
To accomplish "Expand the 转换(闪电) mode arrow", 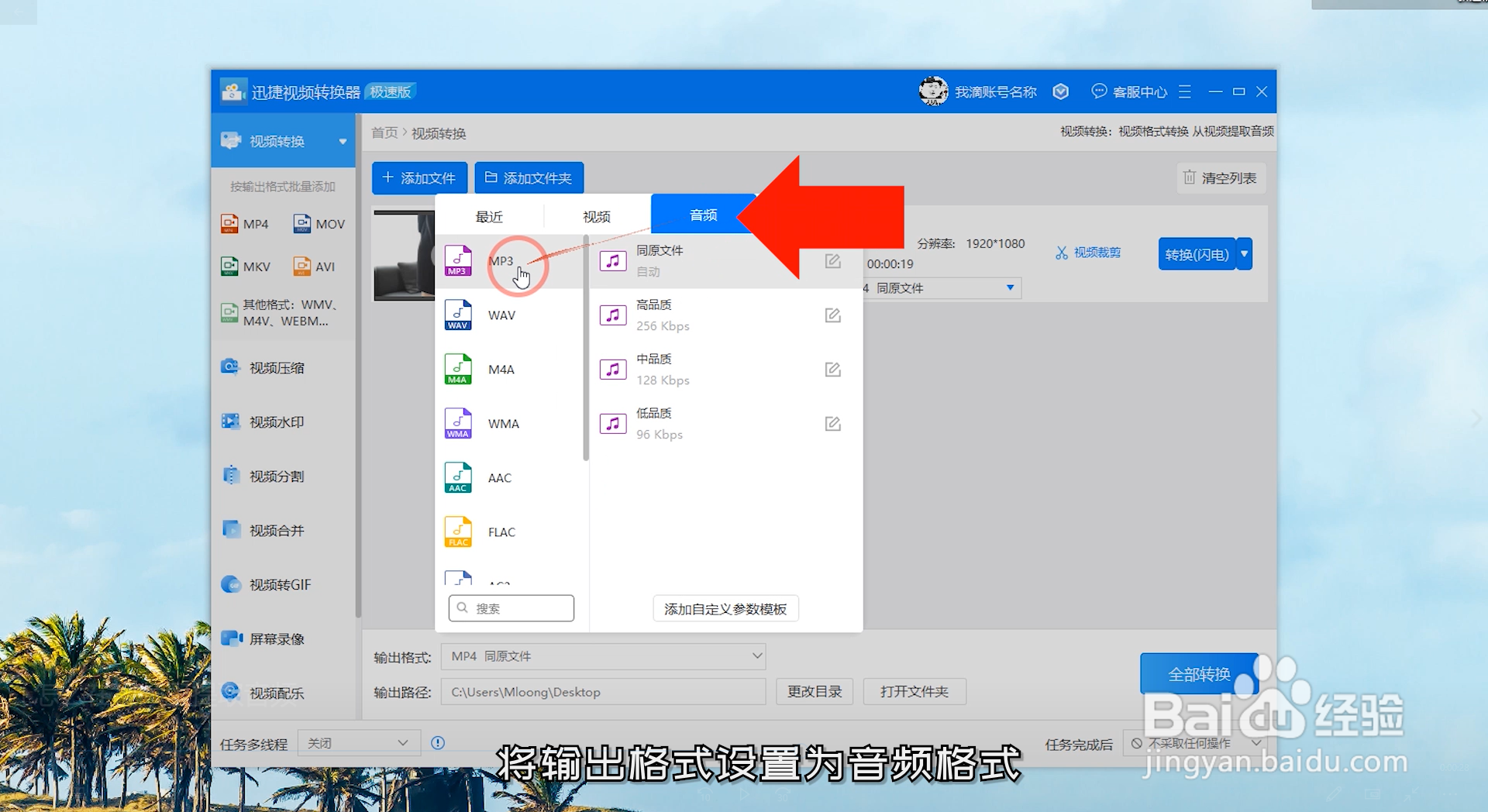I will (x=1245, y=253).
